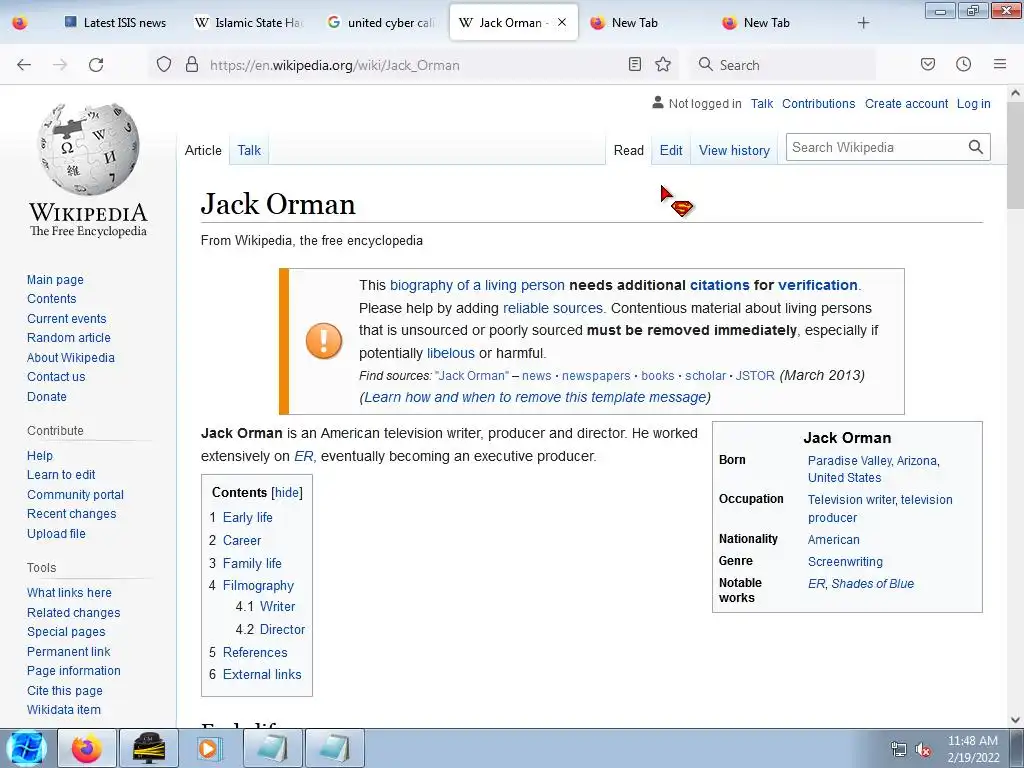Open biography of a living person link
Viewport: 1024px width, 768px height.
[477, 285]
